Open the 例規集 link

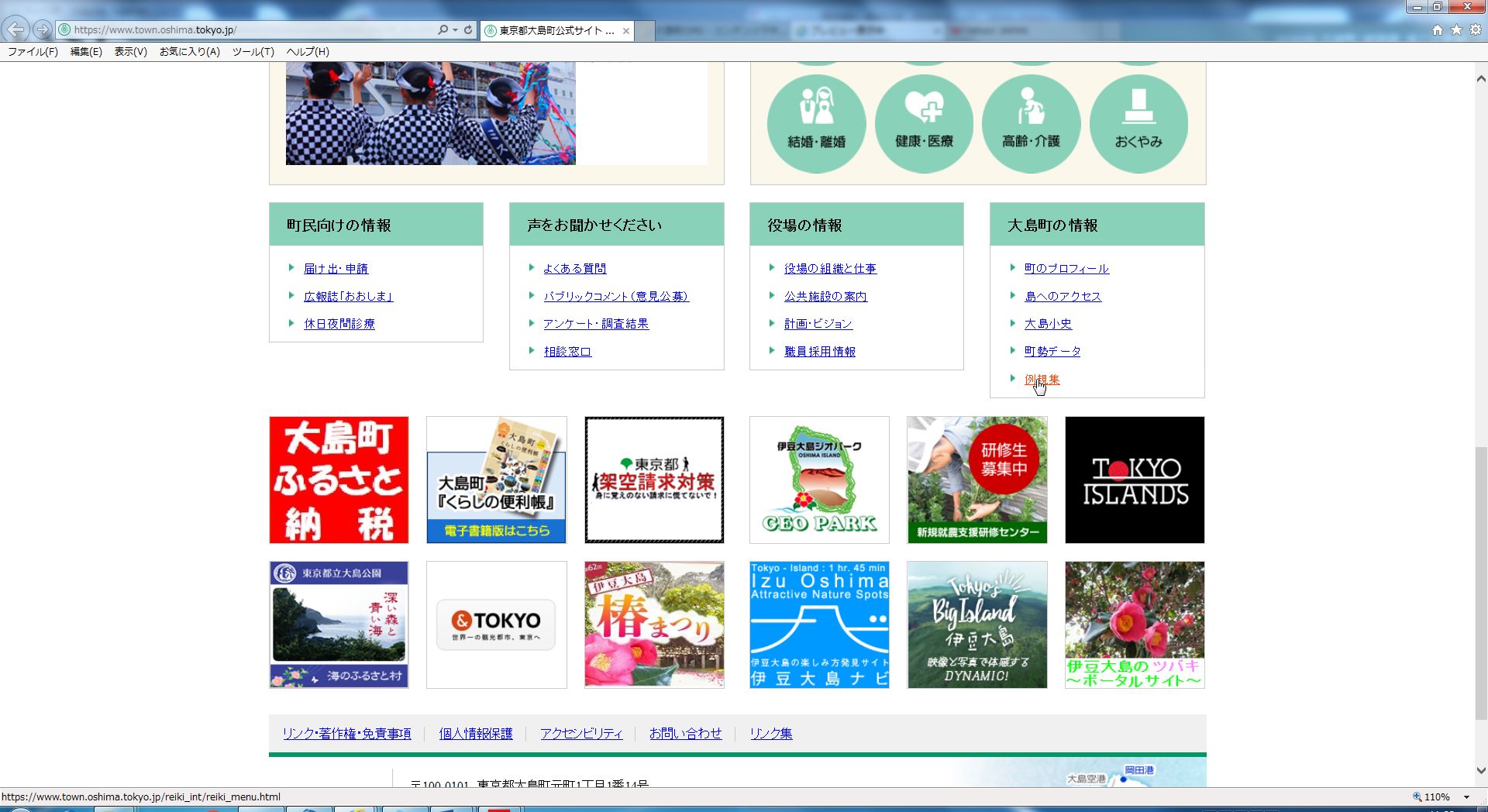(1042, 380)
